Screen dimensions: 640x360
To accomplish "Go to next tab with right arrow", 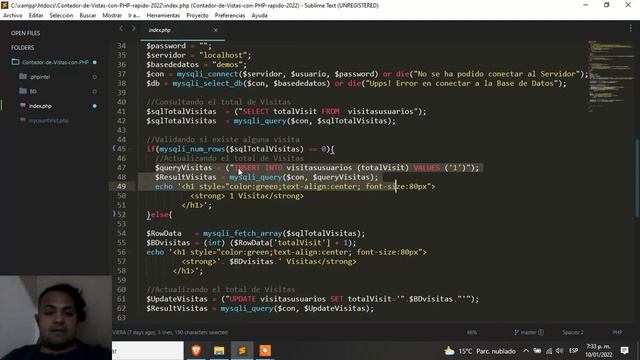I will pos(133,28).
